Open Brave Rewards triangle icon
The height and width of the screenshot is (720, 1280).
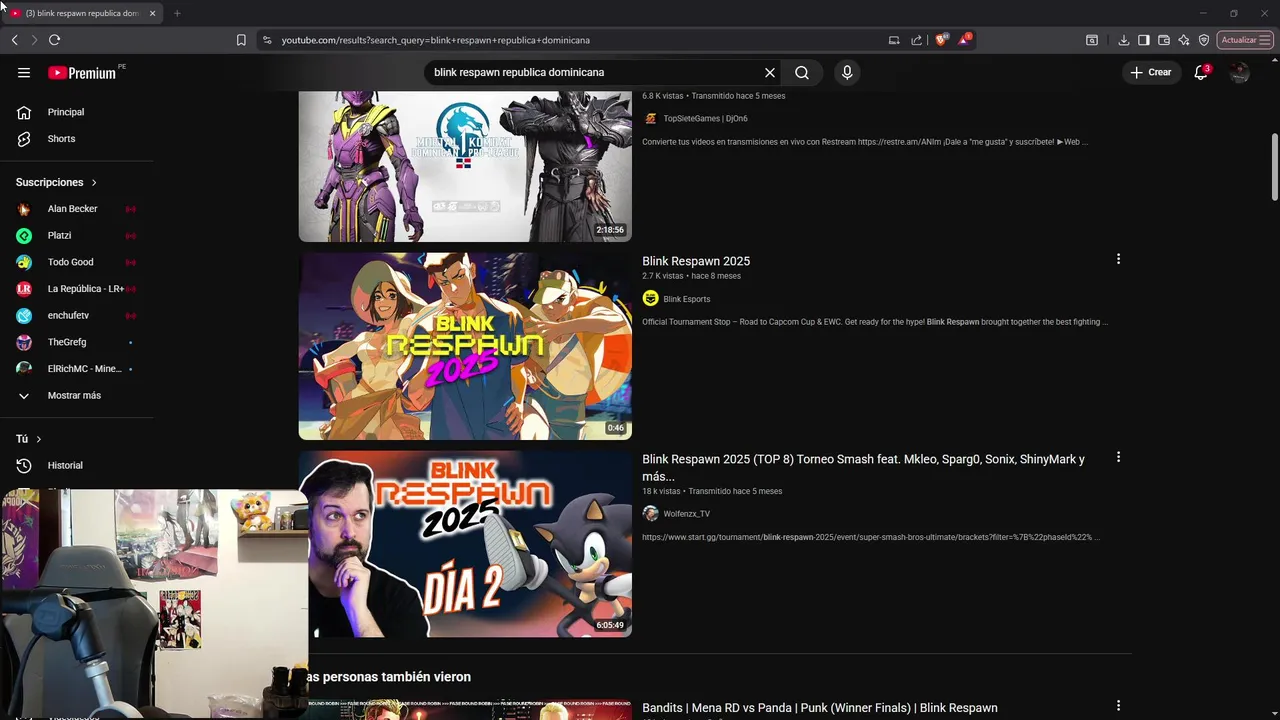click(x=964, y=40)
